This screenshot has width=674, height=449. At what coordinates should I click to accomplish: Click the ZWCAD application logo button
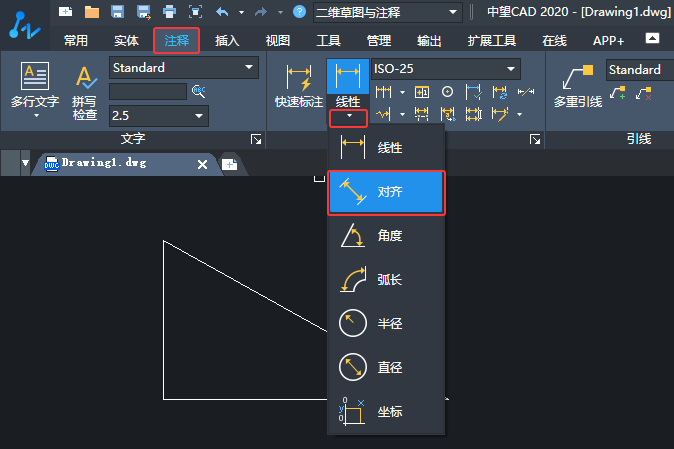point(25,25)
